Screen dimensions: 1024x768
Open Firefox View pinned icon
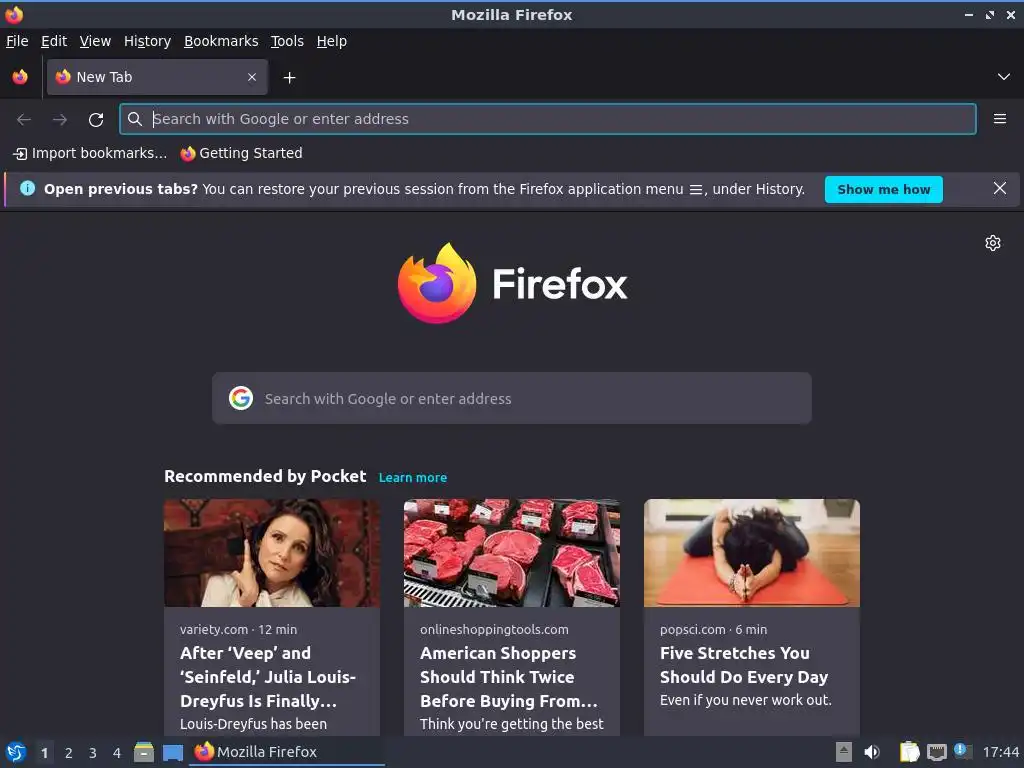(x=20, y=77)
